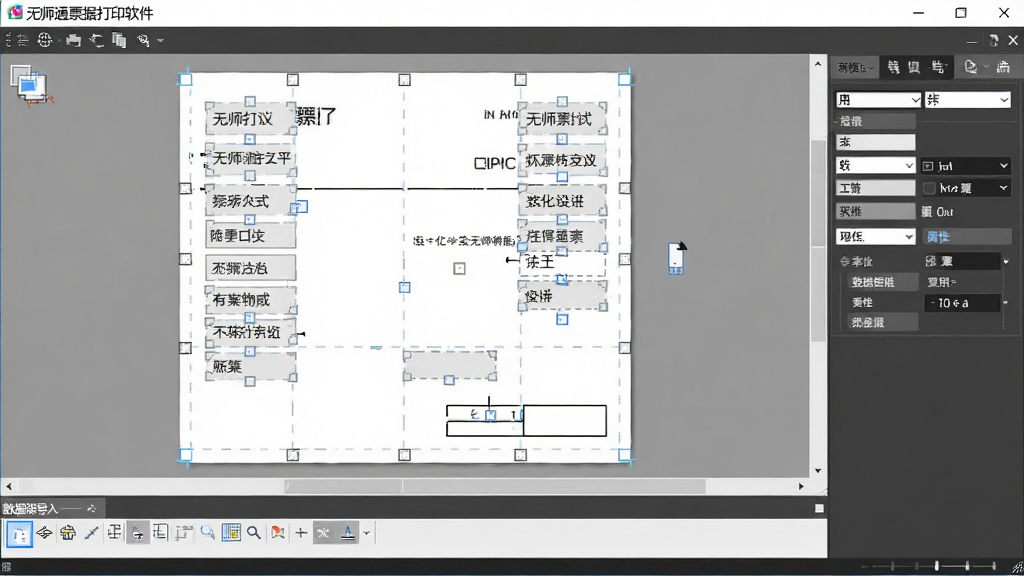Click the scroll down arrow of the canvas vertical scrollbar
This screenshot has width=1024, height=576.
pos(818,471)
